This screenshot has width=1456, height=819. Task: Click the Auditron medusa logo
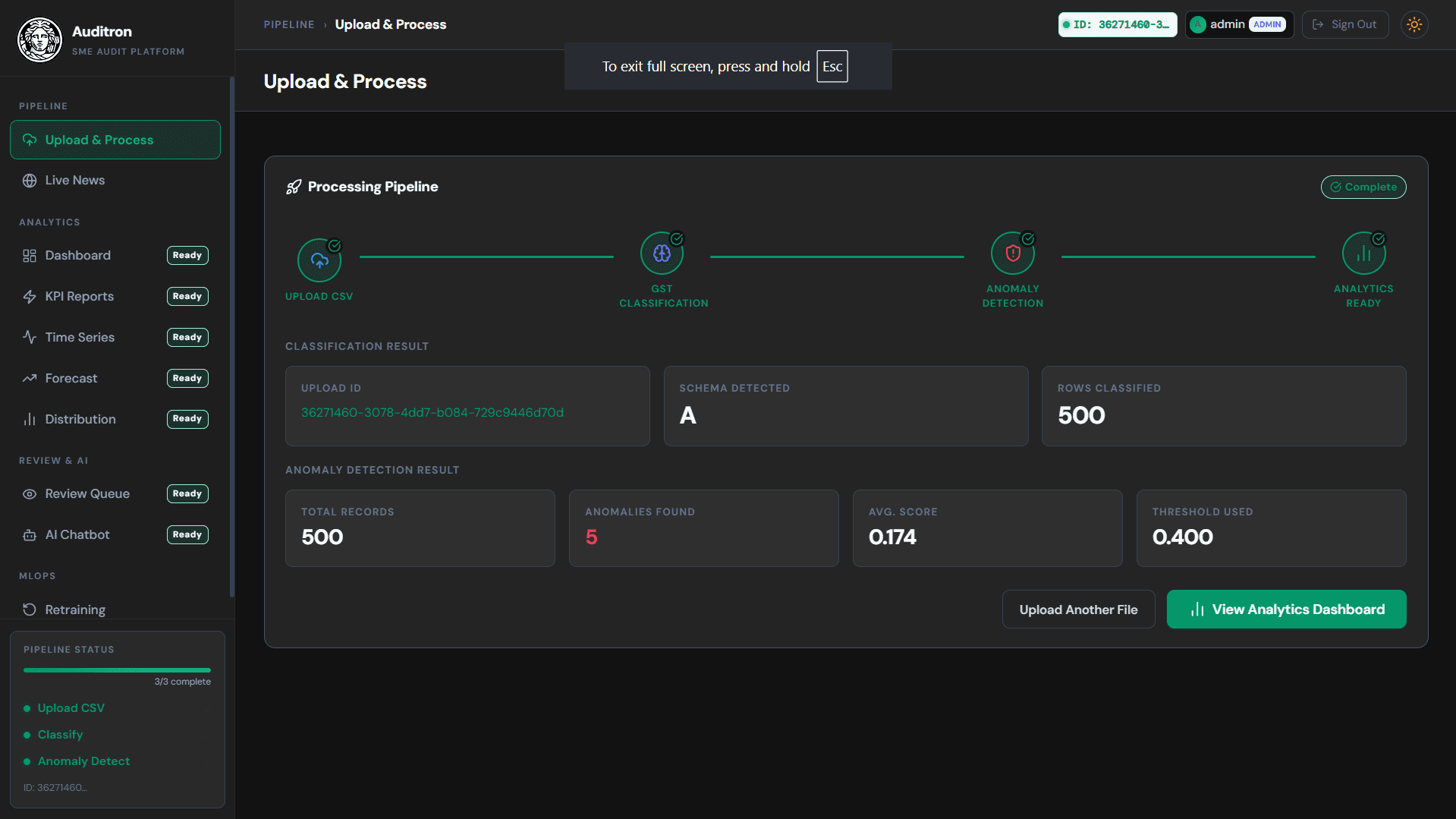pos(39,39)
